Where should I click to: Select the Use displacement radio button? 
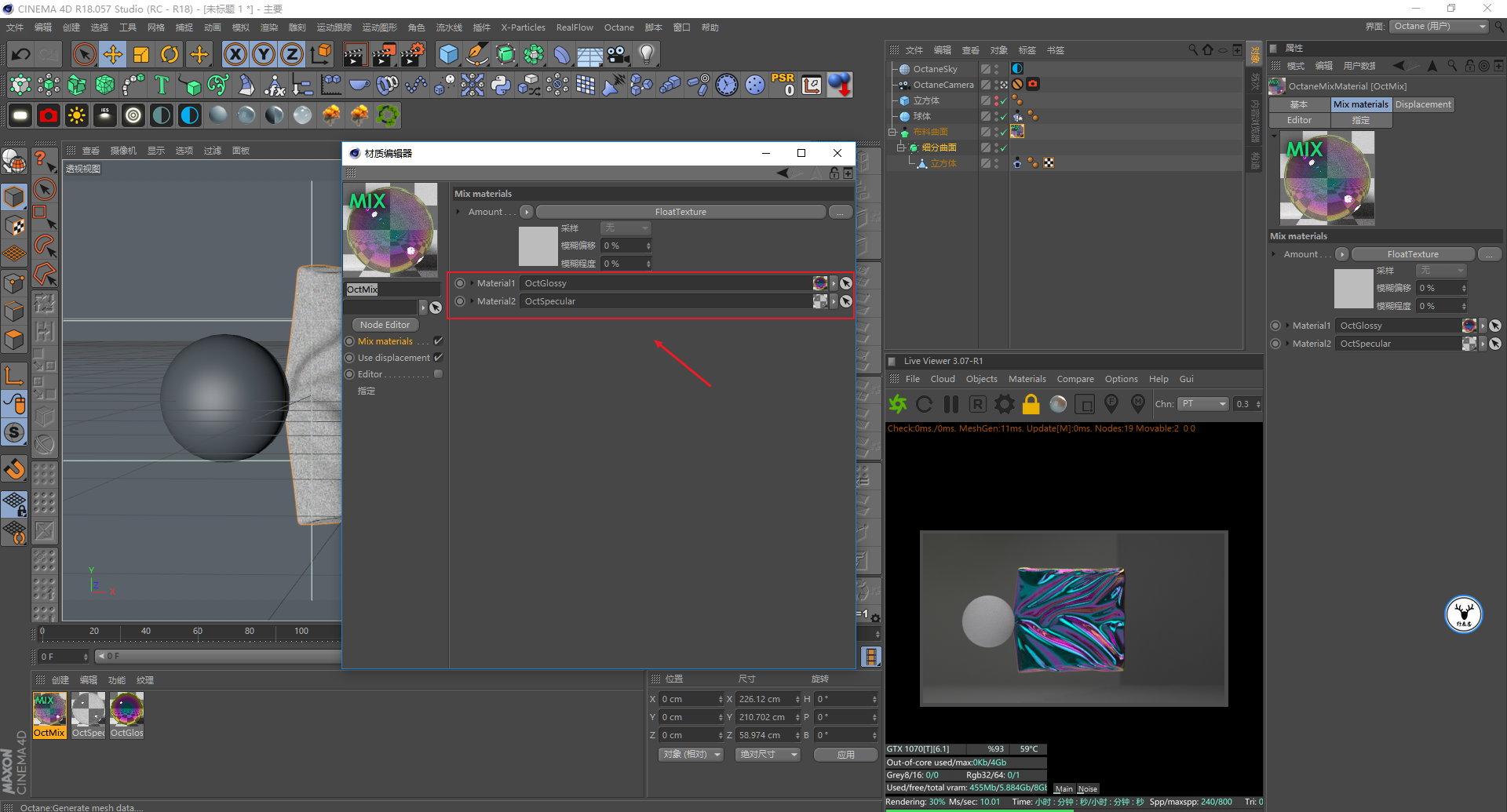click(350, 358)
